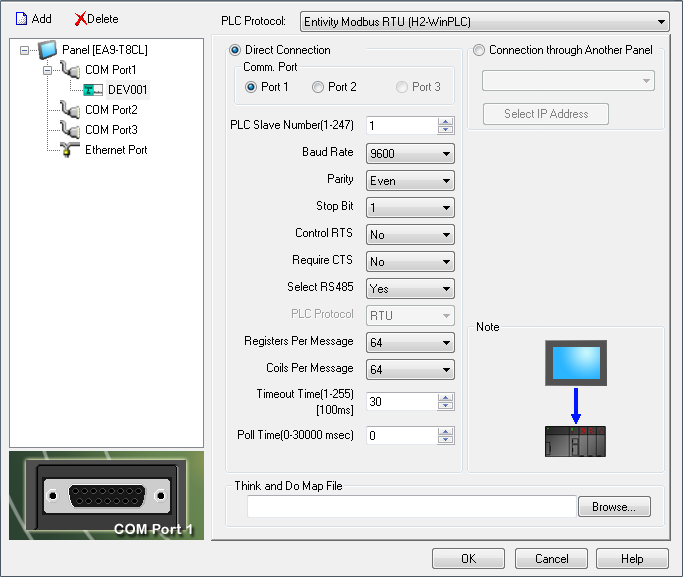This screenshot has width=683, height=577.
Task: Collapse the Panel EA9-T8CL tree node
Action: 25,50
